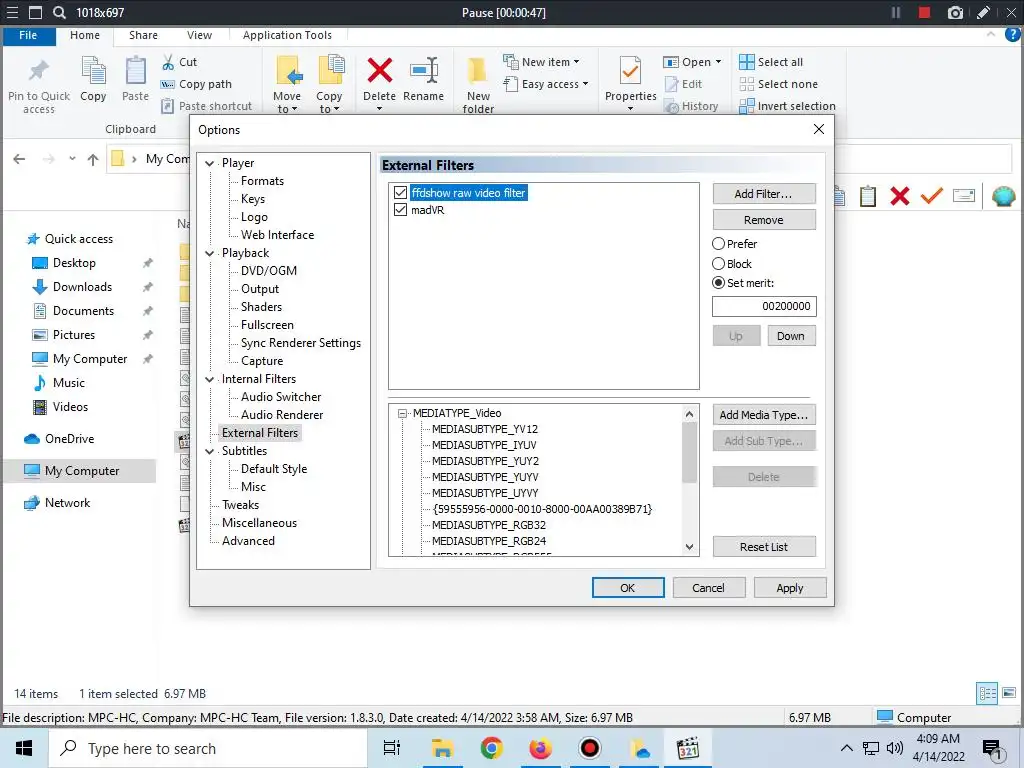Switch to the Home ribbon tab
The width and height of the screenshot is (1024, 768).
(x=85, y=35)
